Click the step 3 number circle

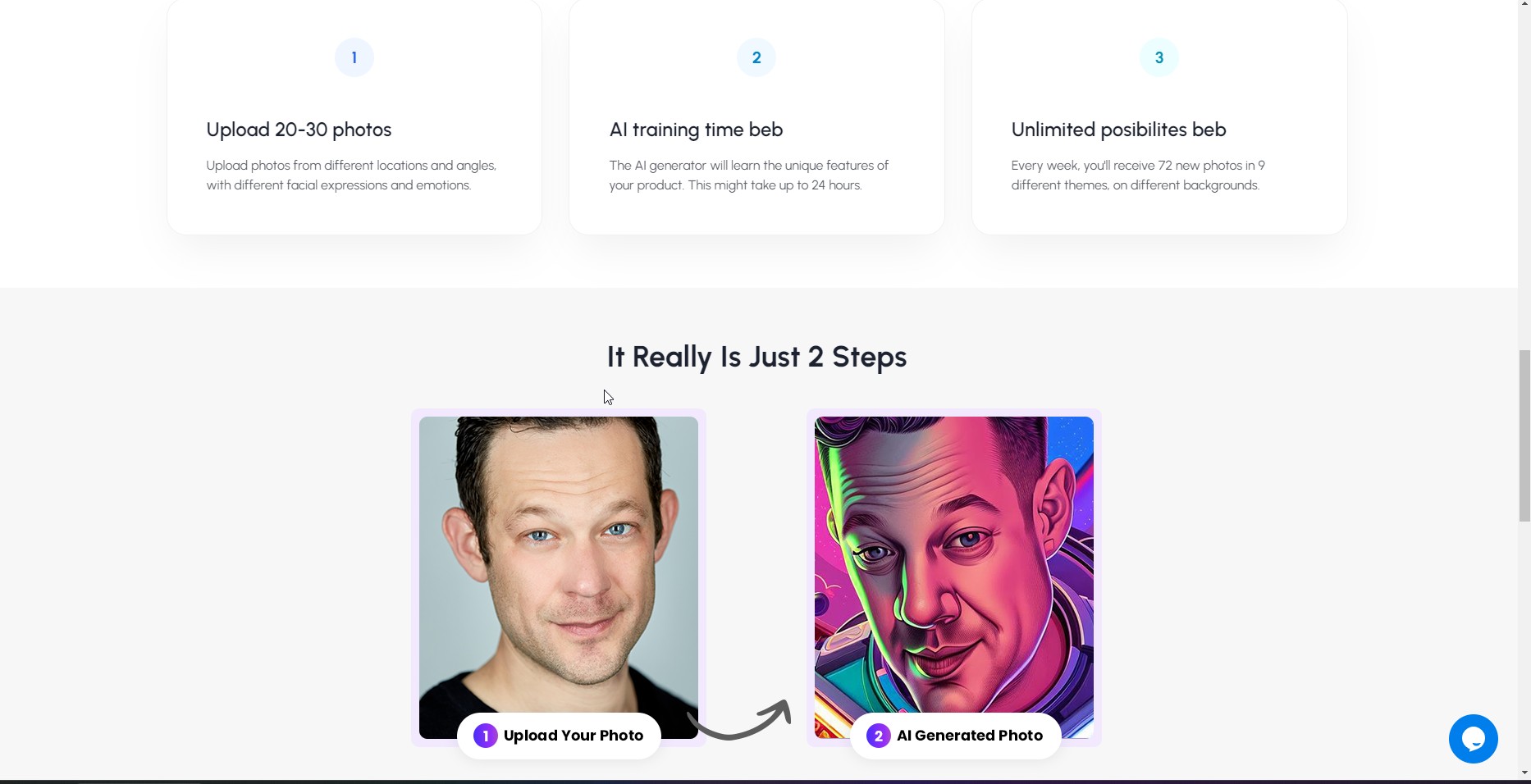[x=1159, y=57]
